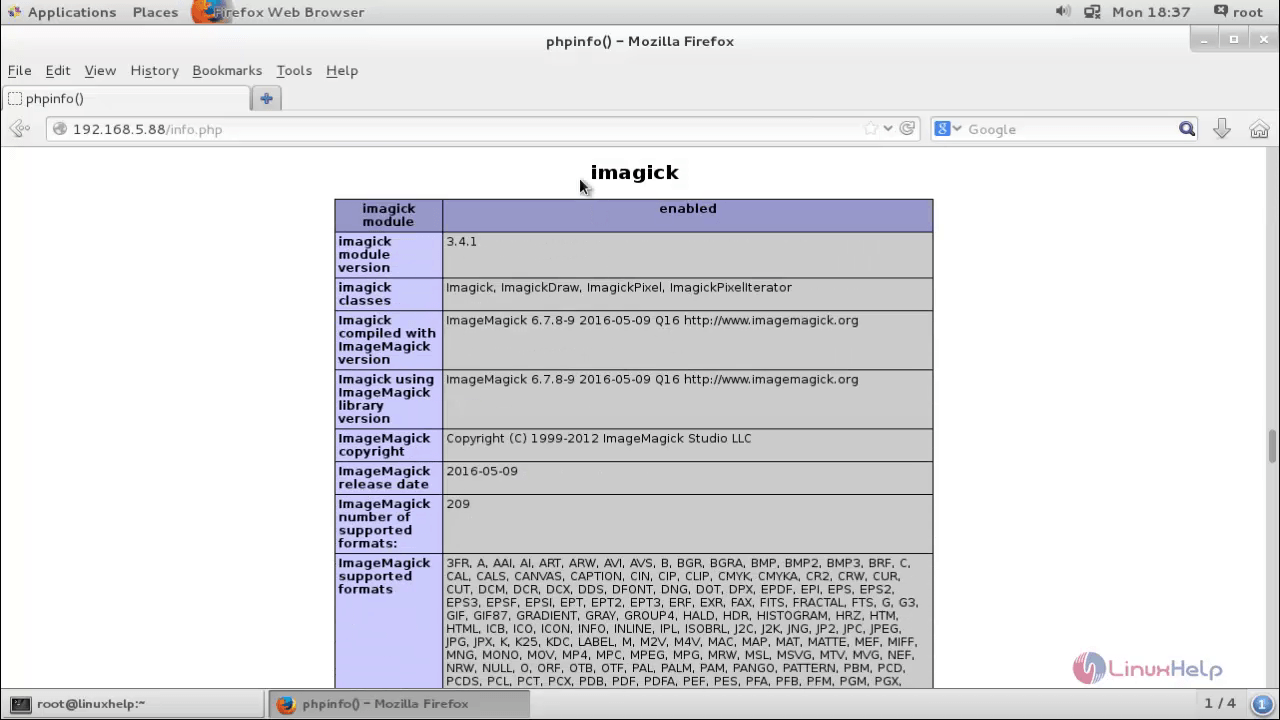Select the phpinfo() browser tab

coord(126,98)
